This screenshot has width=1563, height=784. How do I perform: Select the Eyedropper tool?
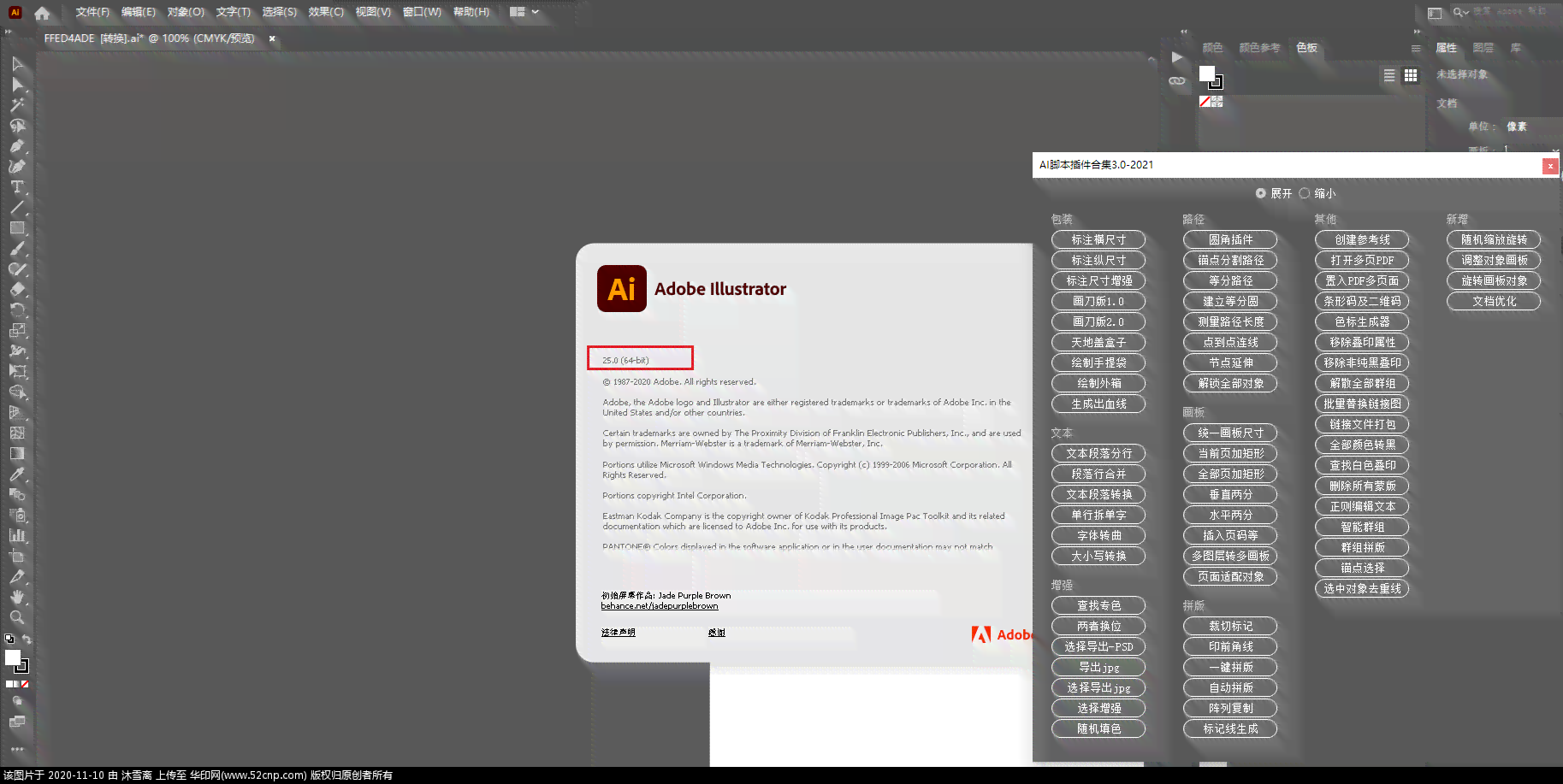17,475
